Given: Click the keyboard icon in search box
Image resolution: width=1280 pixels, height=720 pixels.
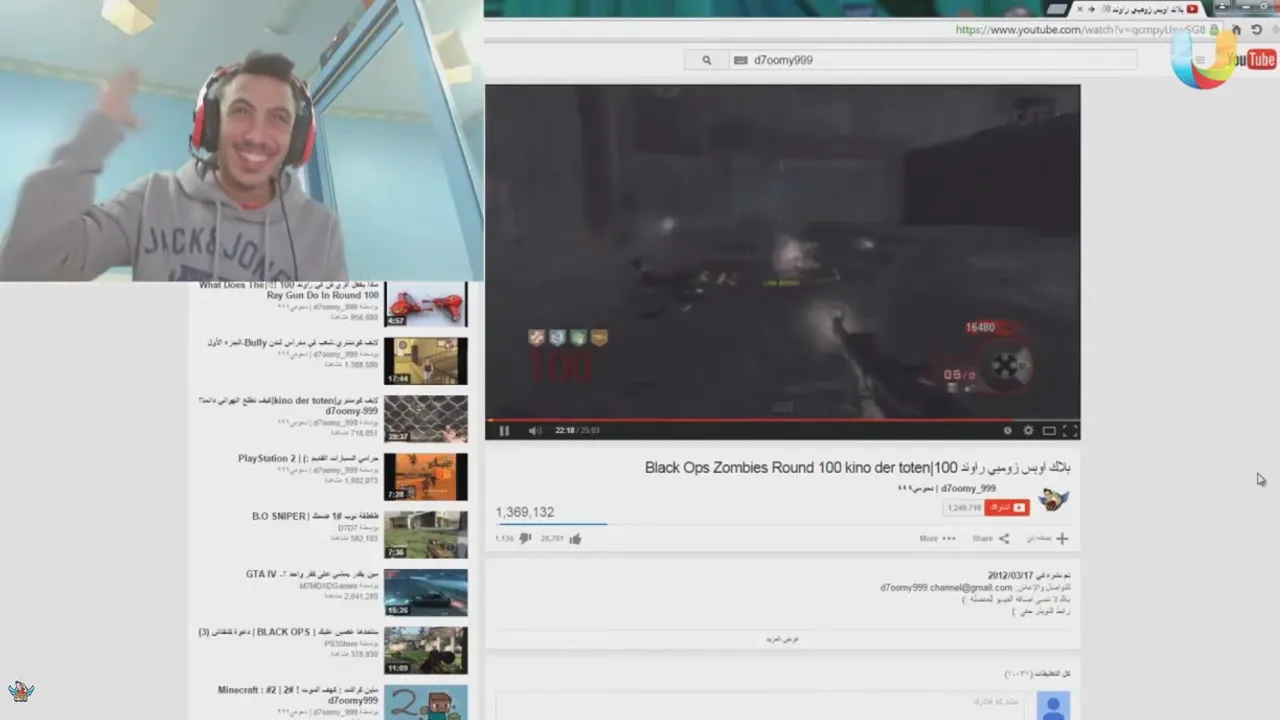Looking at the screenshot, I should tap(740, 60).
